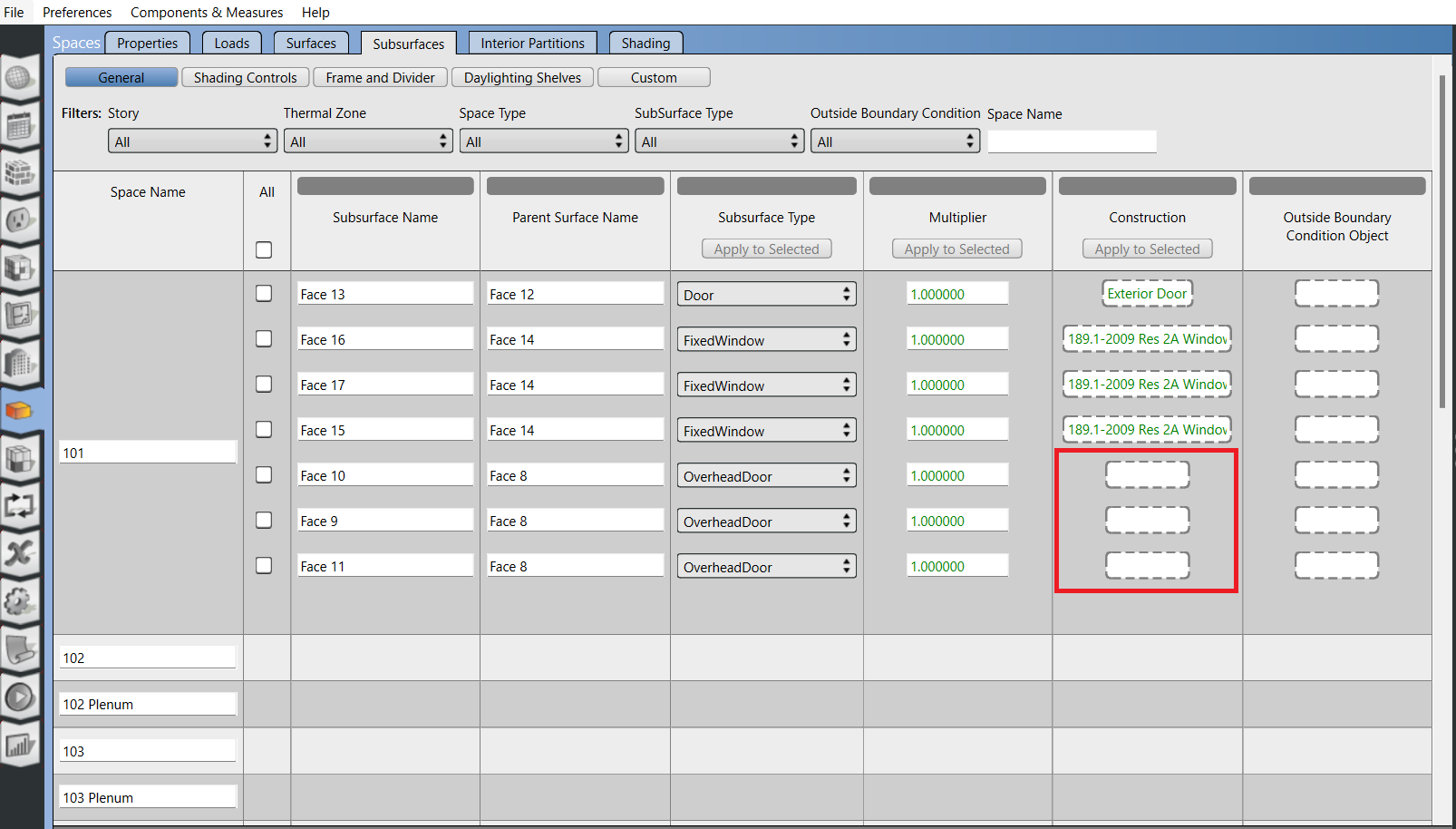Apply to Selected under Subsurface Type
The width and height of the screenshot is (1456, 829).
(767, 249)
